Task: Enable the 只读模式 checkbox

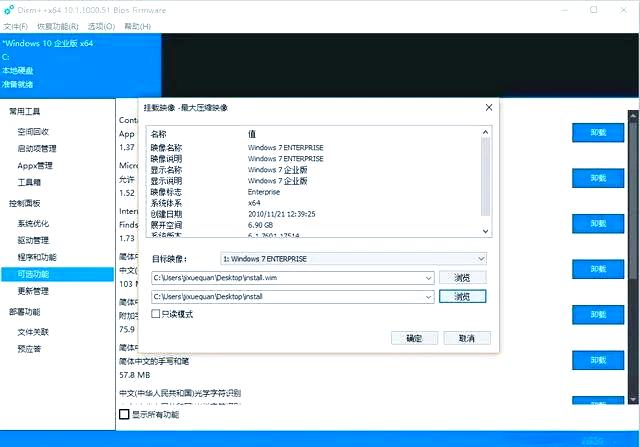Action: click(x=156, y=314)
